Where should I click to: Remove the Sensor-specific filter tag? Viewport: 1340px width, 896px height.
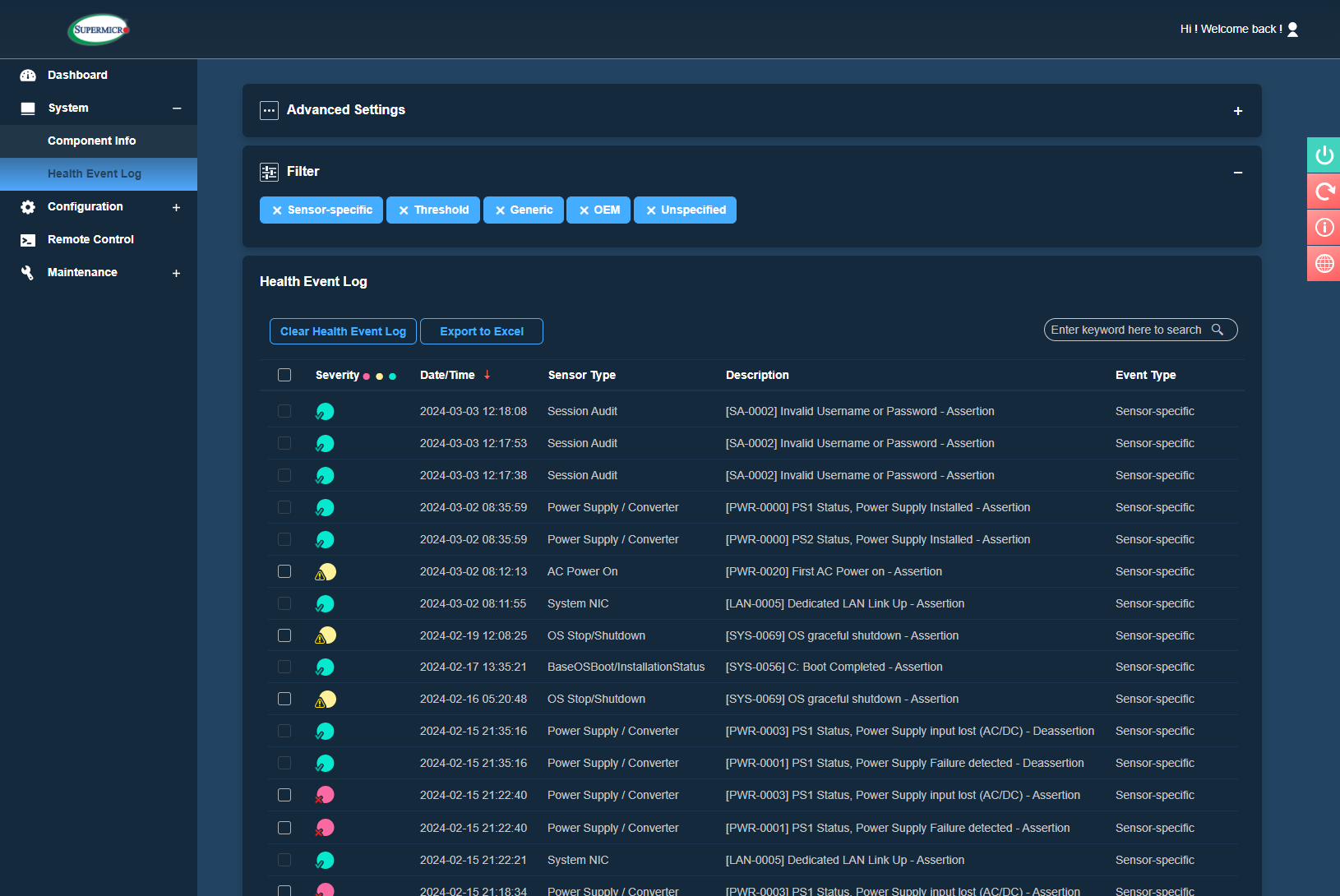click(277, 210)
